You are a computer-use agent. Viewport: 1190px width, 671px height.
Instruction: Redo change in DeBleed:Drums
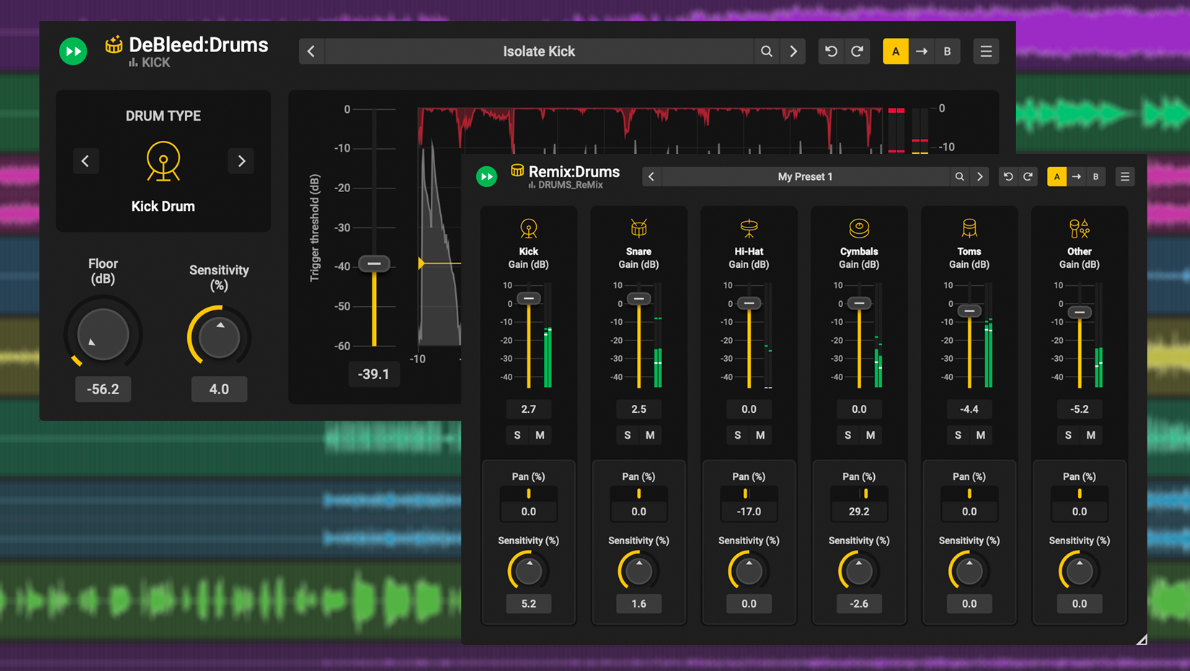857,52
